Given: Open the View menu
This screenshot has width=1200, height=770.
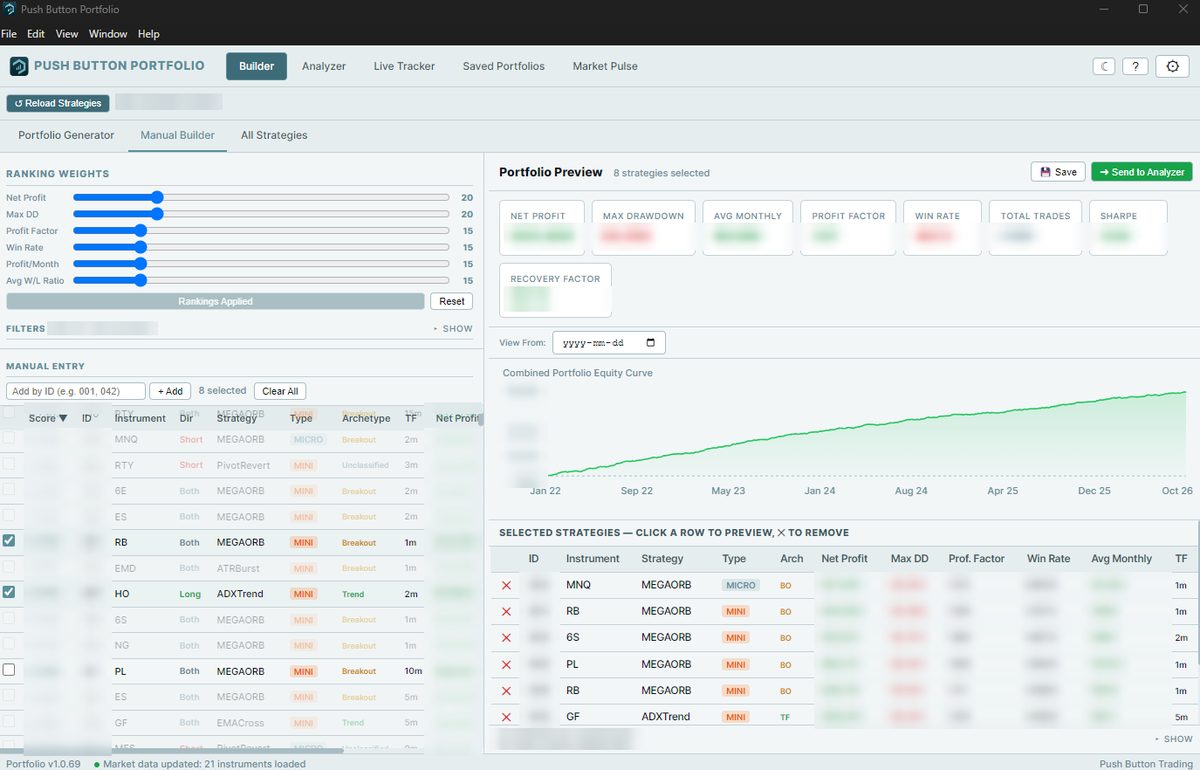Looking at the screenshot, I should (67, 34).
